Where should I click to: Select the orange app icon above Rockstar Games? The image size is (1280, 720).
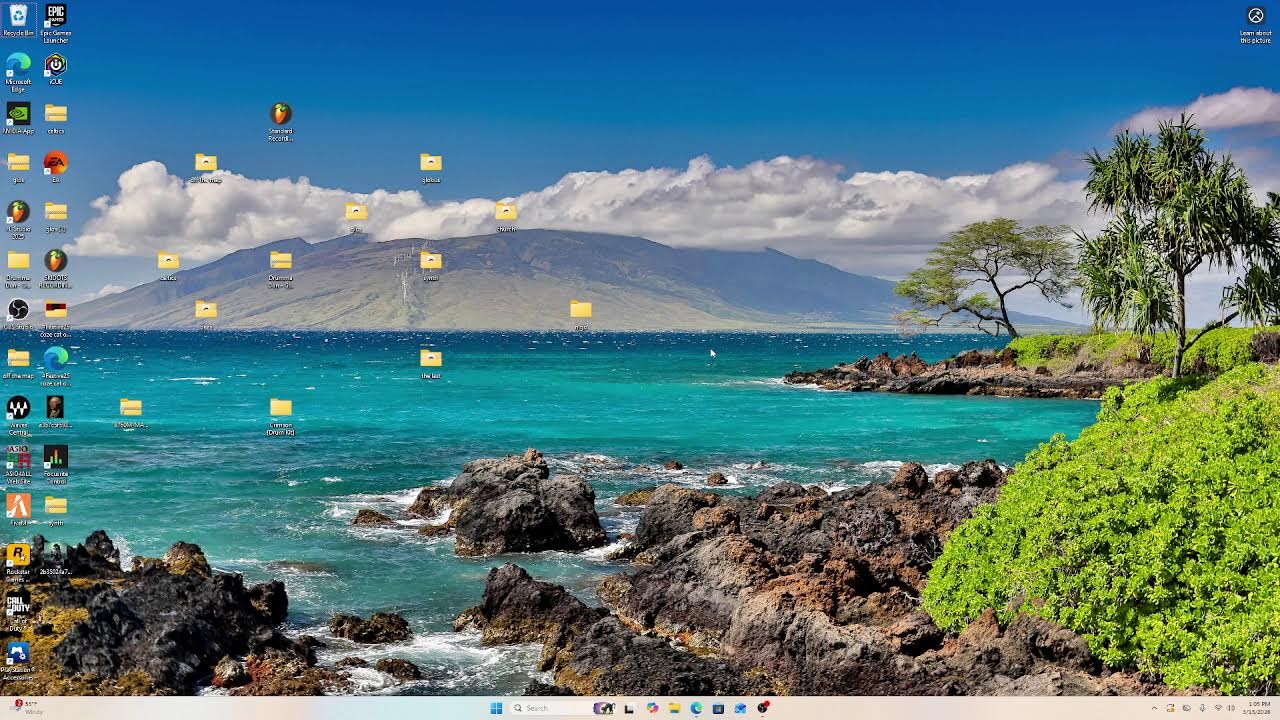(18, 510)
